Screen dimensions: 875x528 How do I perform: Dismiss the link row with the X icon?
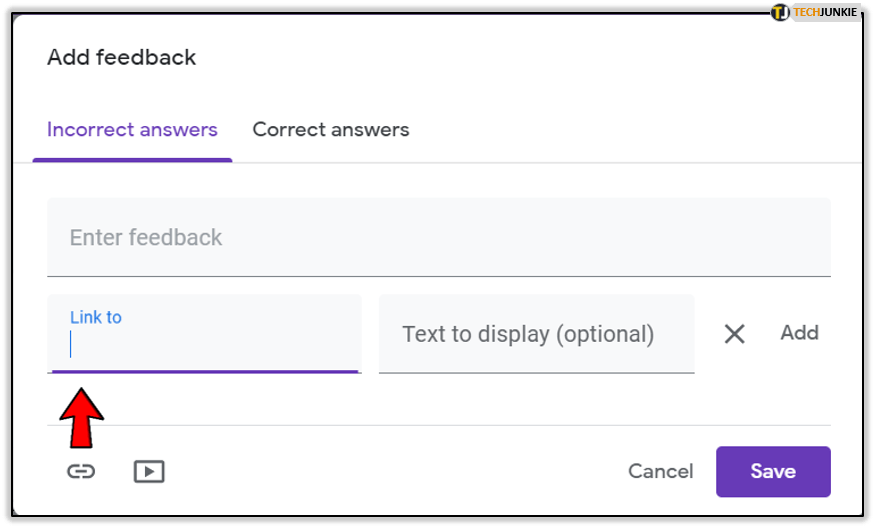[734, 334]
